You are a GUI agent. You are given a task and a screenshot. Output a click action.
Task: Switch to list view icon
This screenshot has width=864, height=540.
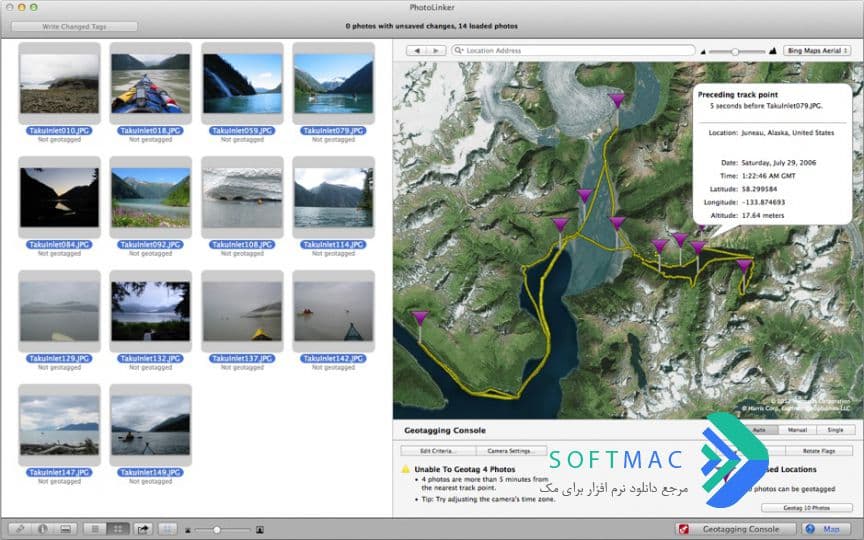pos(95,529)
